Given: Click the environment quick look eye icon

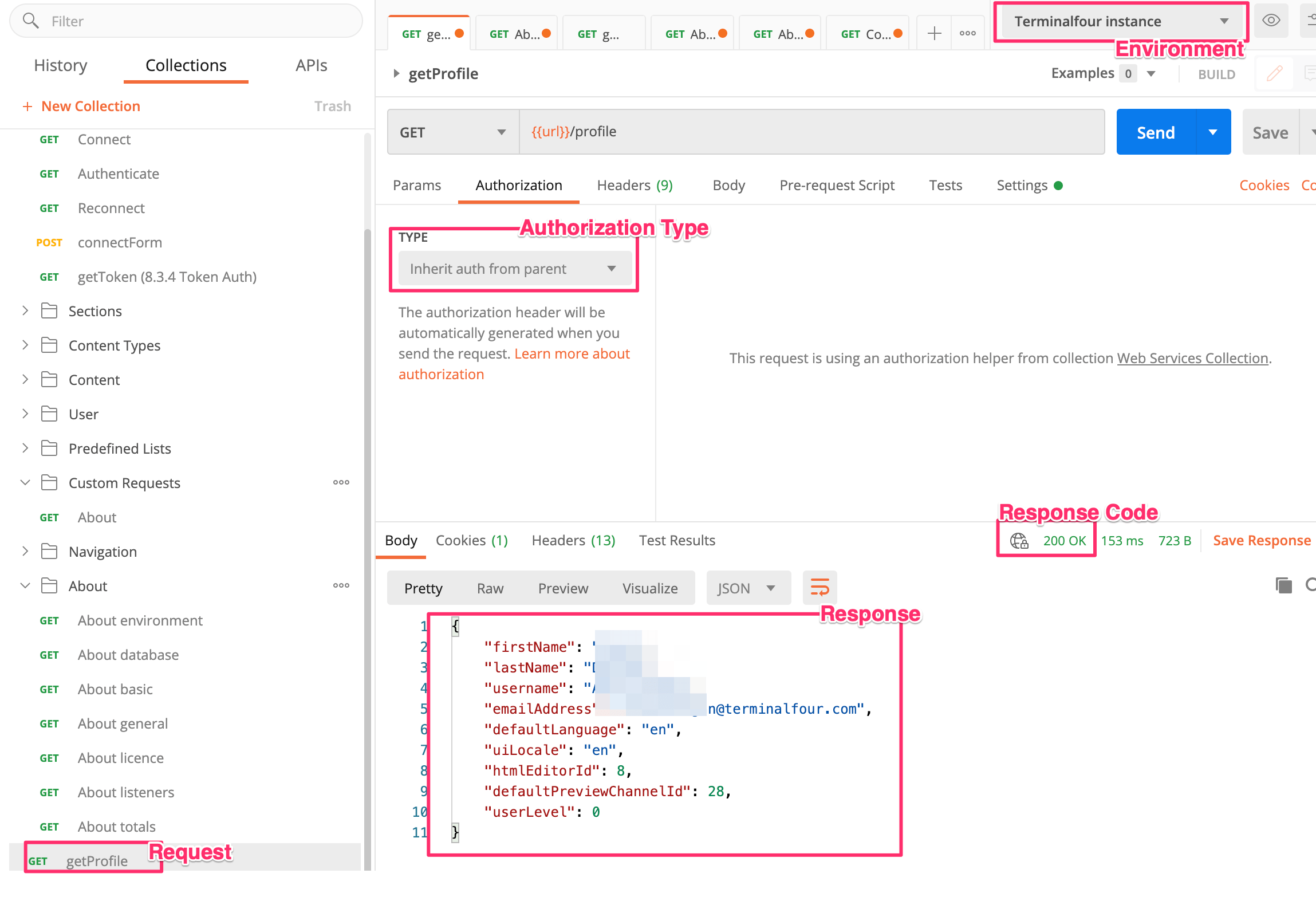Looking at the screenshot, I should pyautogui.click(x=1271, y=21).
